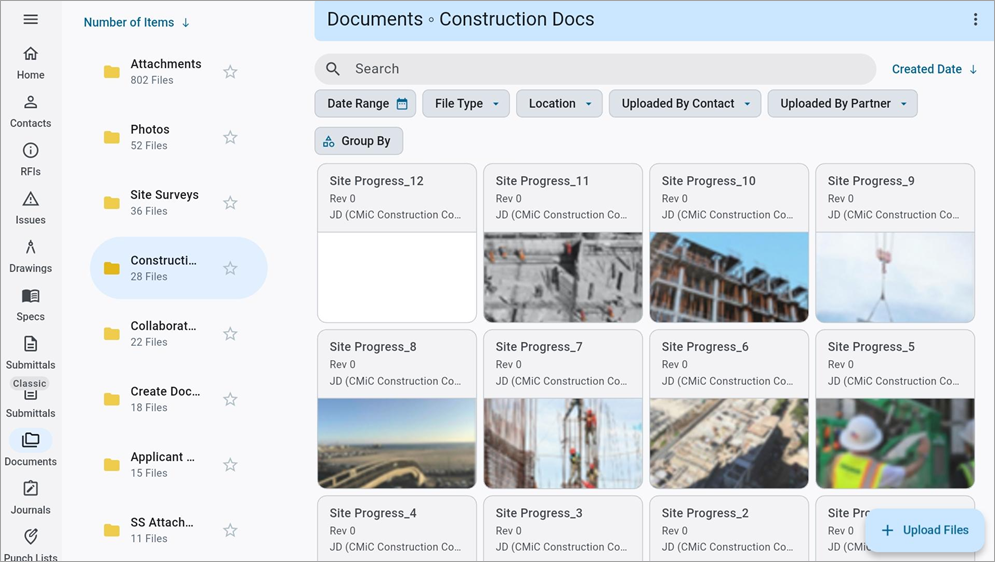The image size is (995, 562).
Task: Open the Location filter dropdown
Action: [559, 103]
